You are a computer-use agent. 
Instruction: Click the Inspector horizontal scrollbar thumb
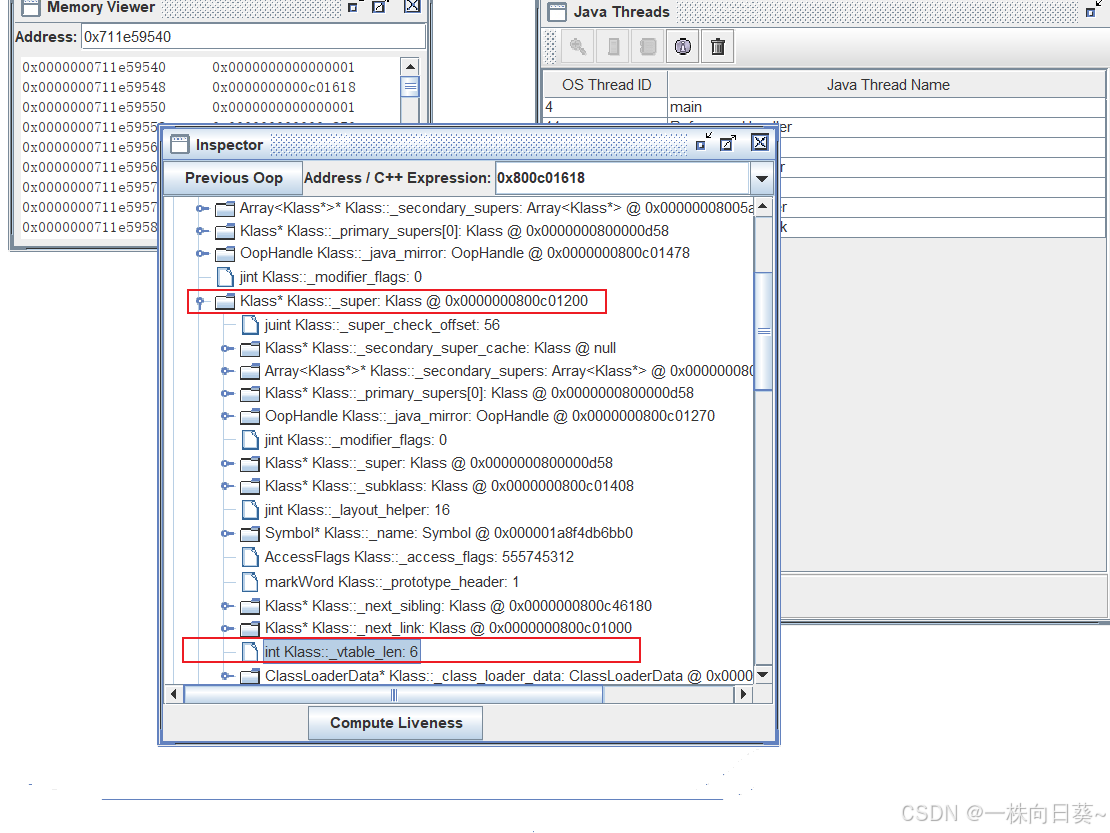coord(394,695)
